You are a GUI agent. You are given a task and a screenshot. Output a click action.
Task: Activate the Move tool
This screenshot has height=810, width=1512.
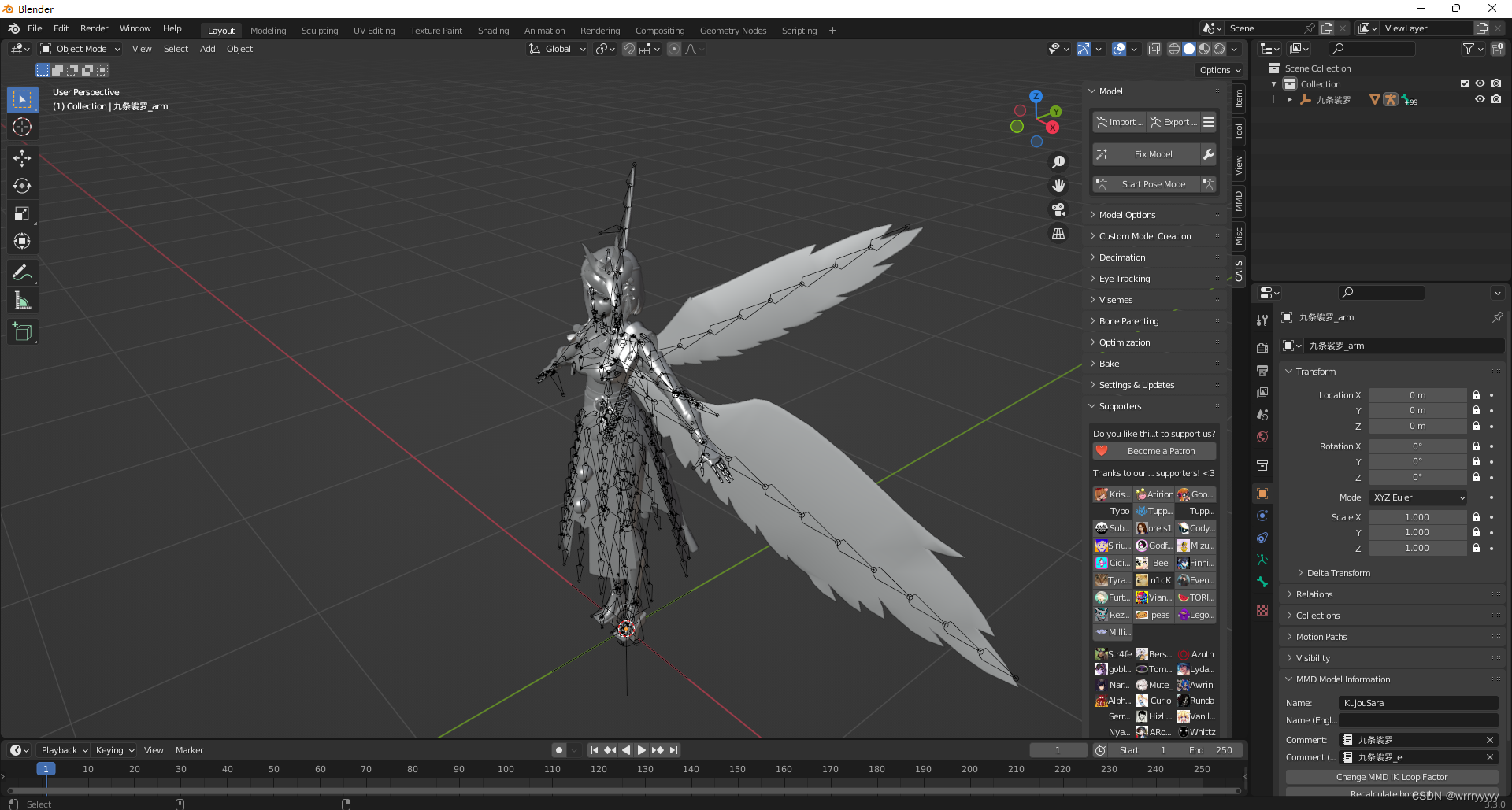[x=22, y=158]
